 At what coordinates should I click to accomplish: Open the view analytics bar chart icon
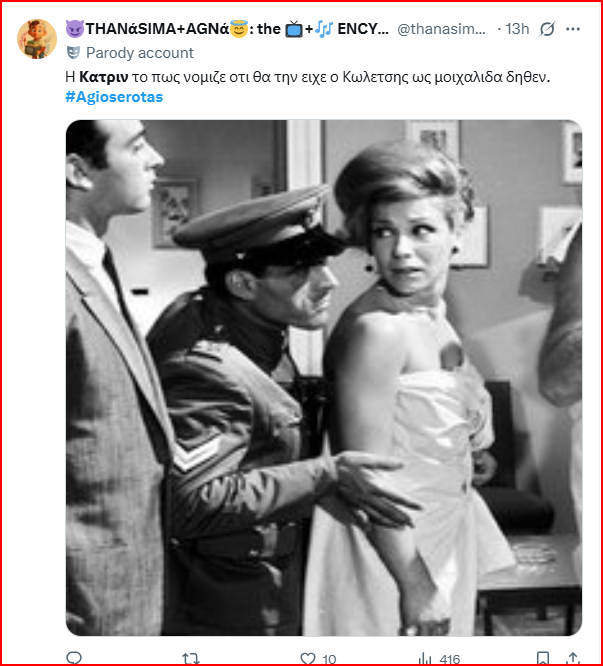click(x=425, y=659)
